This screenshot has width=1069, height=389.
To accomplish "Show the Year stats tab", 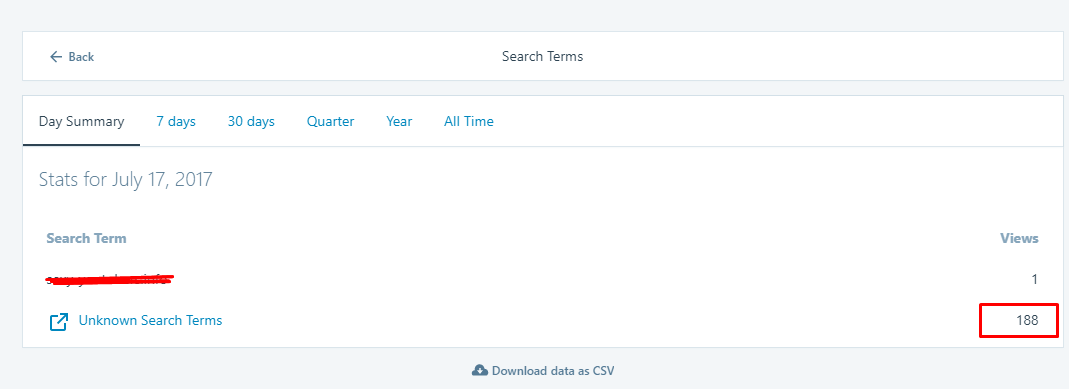I will coord(399,122).
